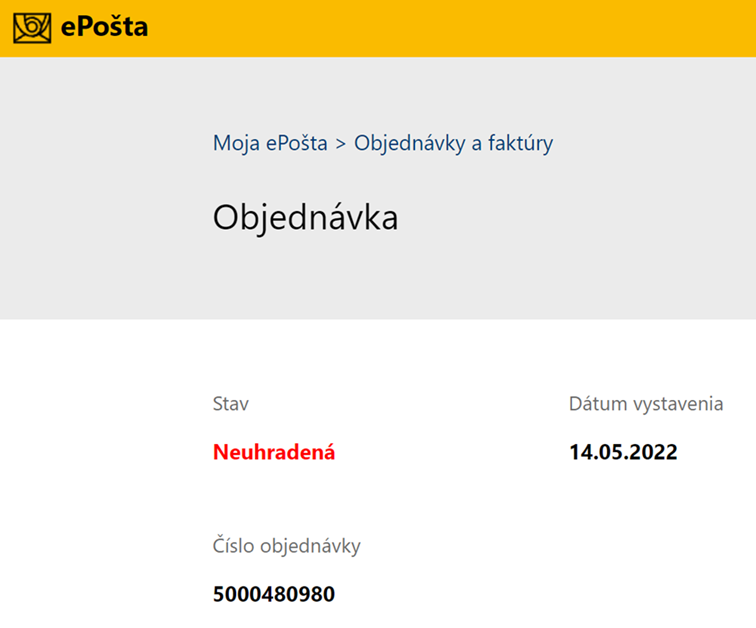Open the ePošta wordmark in the header
This screenshot has width=756, height=628.
(x=104, y=27)
